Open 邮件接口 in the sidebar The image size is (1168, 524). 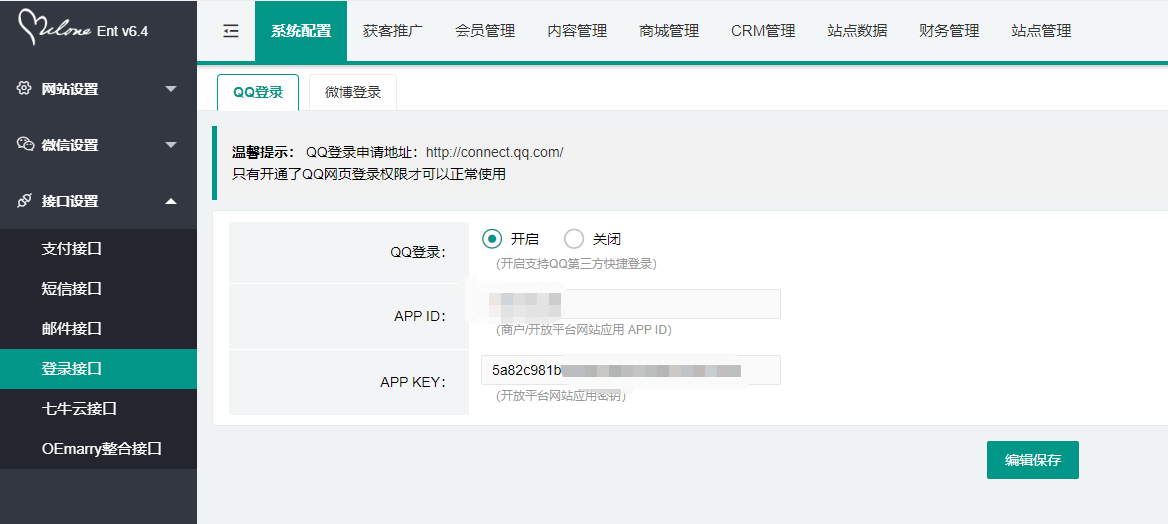click(98, 329)
